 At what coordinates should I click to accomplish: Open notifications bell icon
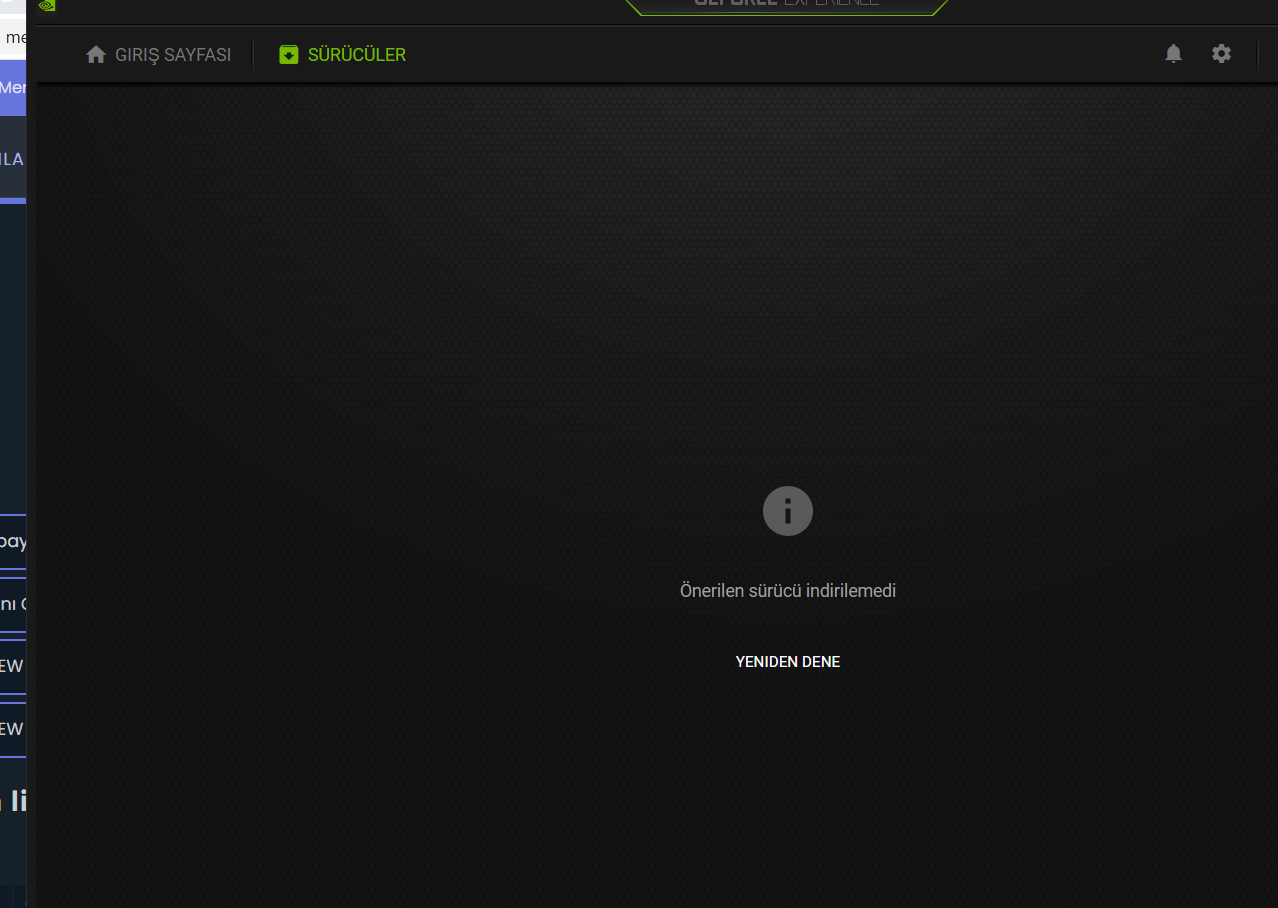tap(1174, 54)
